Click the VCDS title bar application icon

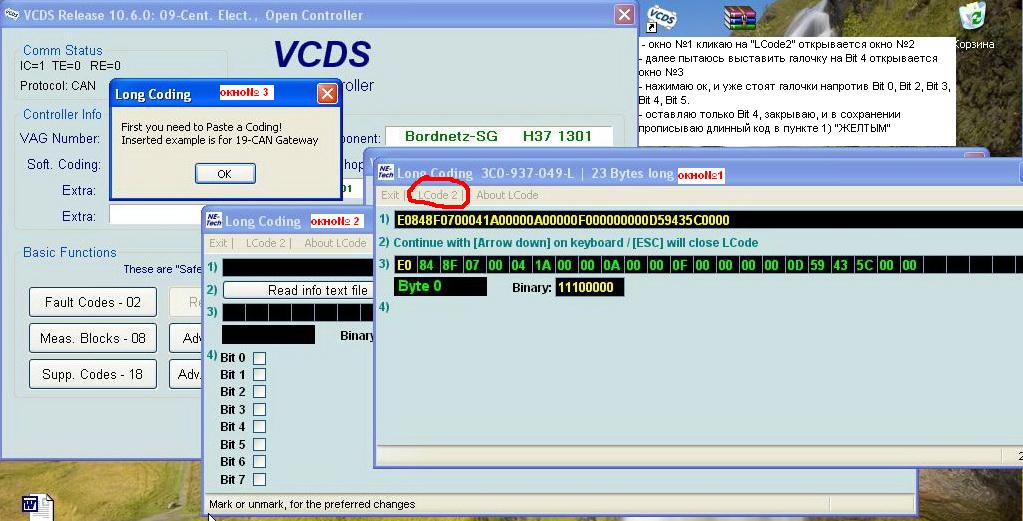pyautogui.click(x=12, y=14)
